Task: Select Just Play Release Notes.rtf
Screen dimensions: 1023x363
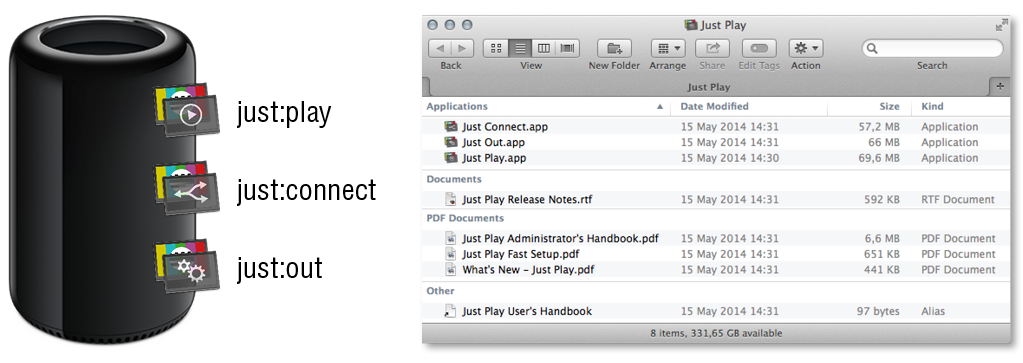Action: (x=527, y=199)
